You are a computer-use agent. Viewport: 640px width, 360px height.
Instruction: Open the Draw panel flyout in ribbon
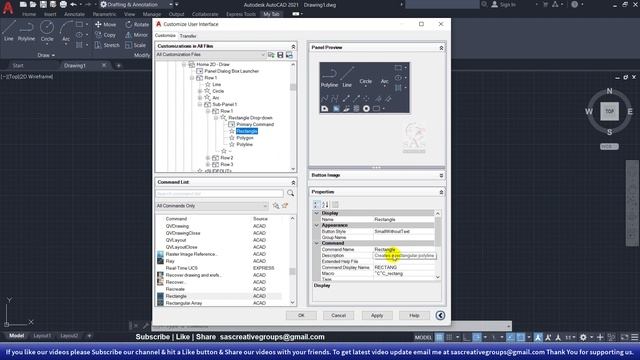(x=46, y=55)
